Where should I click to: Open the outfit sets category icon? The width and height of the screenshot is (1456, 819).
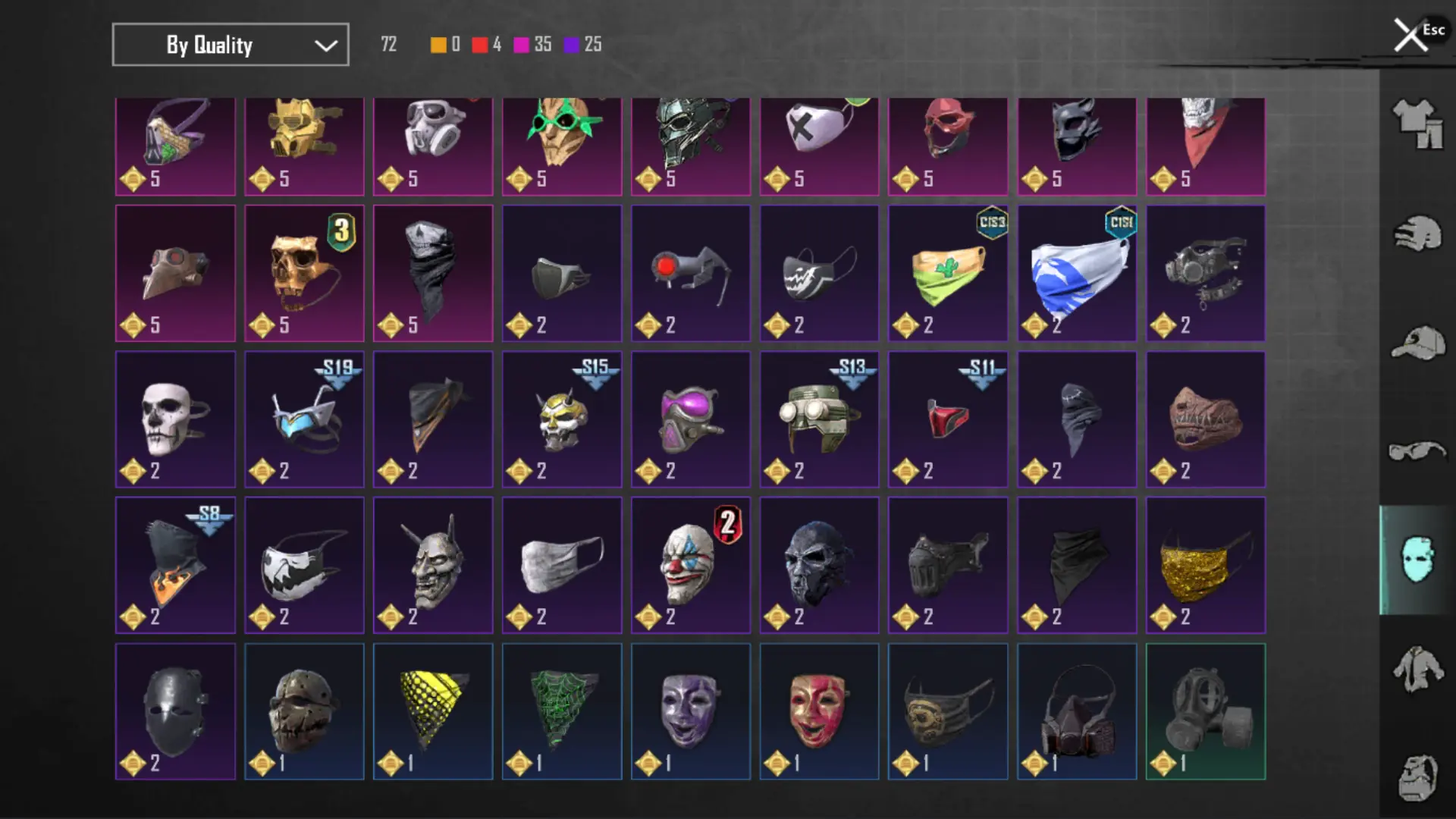point(1417,123)
